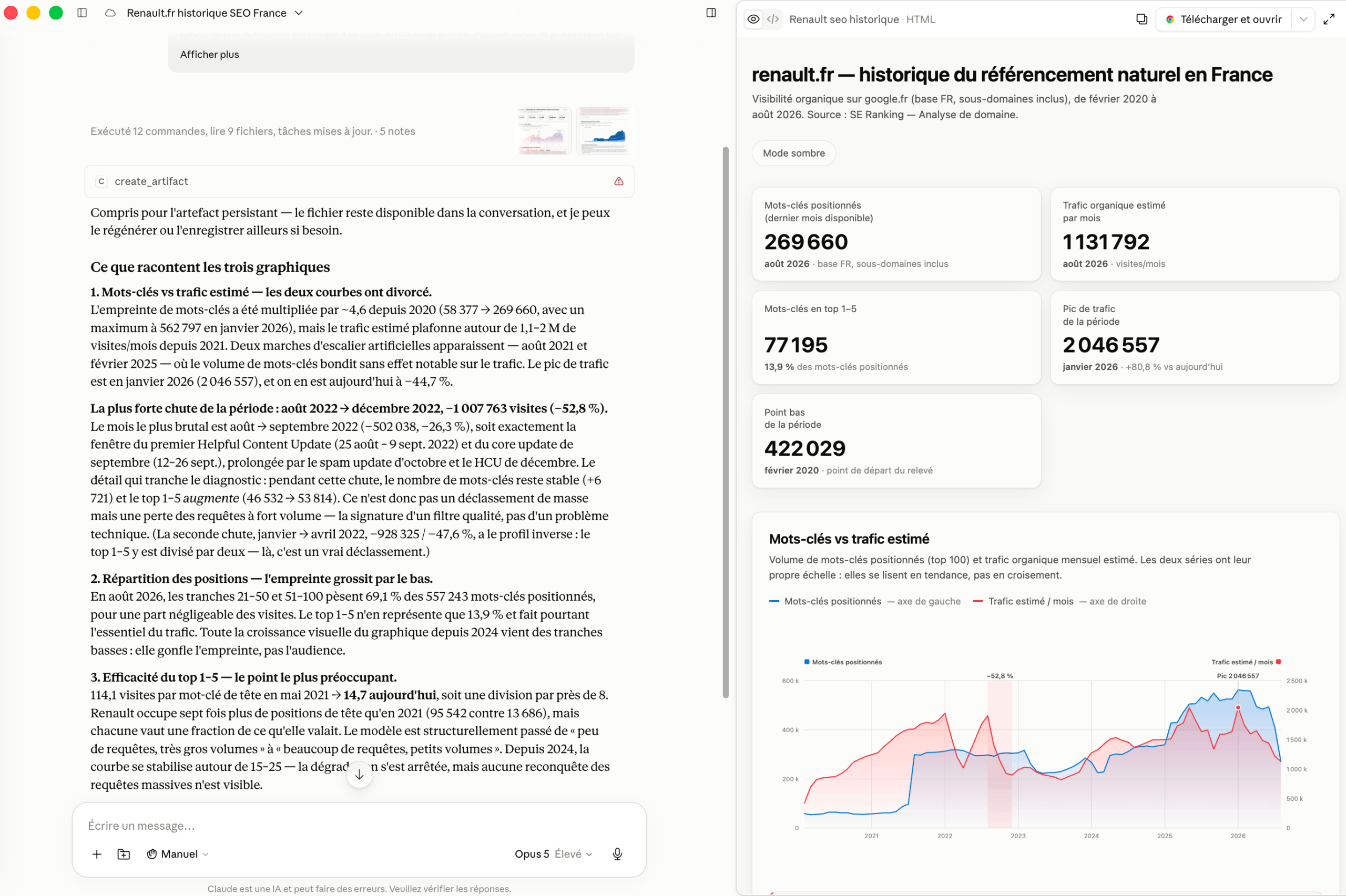
Task: Click the bold text 14,7 aujourd'hui
Action: 389,695
